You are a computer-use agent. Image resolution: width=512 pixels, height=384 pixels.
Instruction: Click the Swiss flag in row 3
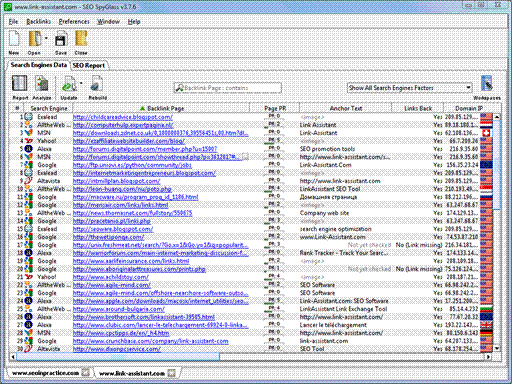[x=486, y=133]
